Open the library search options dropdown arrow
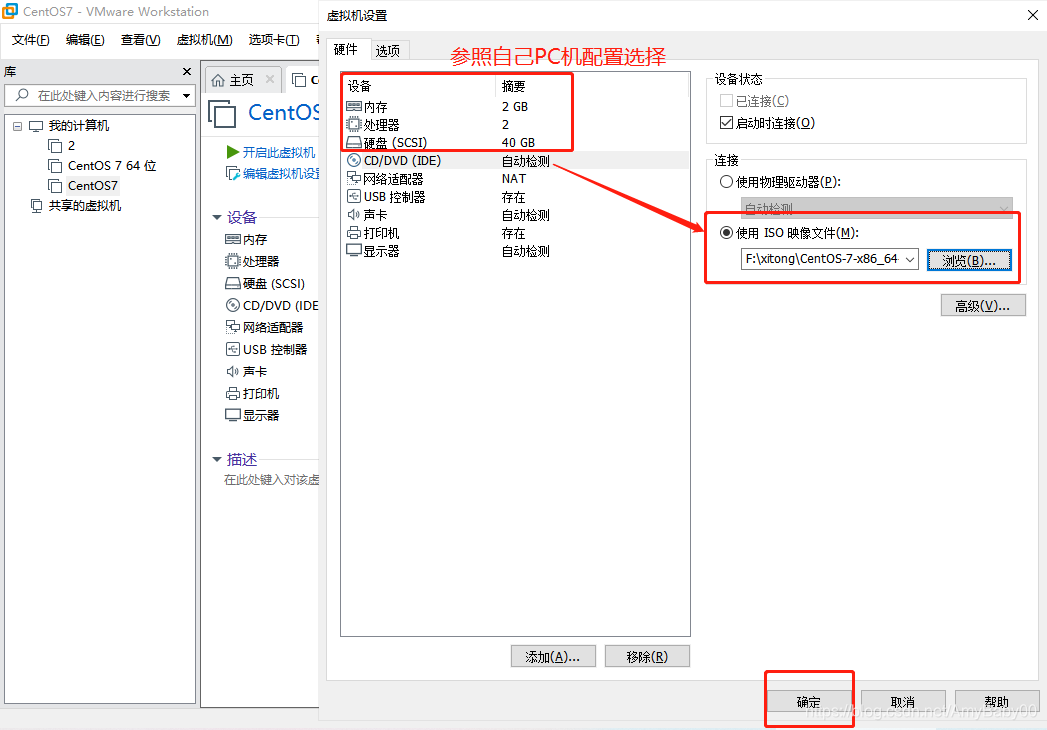Screen dimensions: 1047x730 click(x=187, y=96)
